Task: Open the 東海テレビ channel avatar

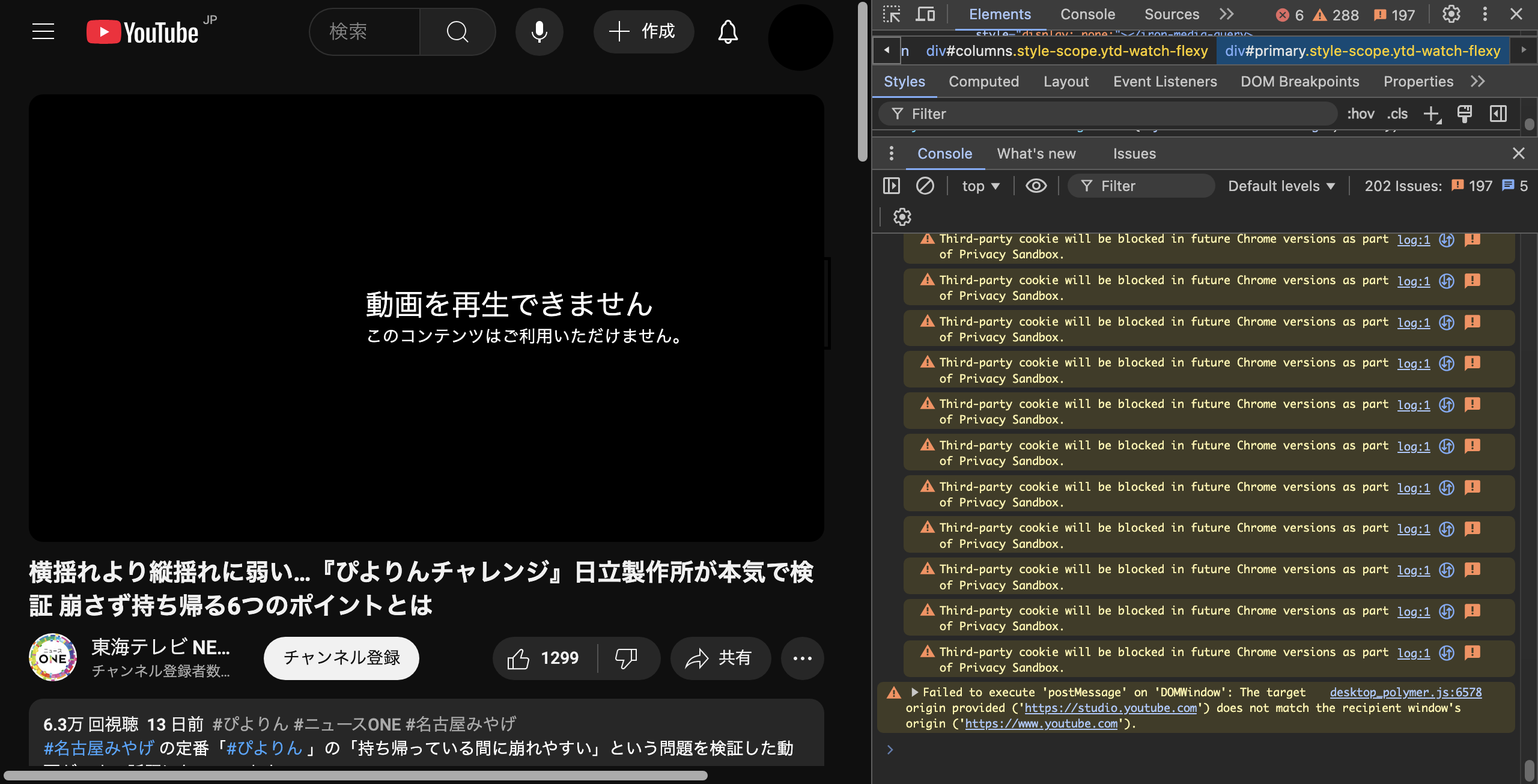Action: [x=53, y=657]
